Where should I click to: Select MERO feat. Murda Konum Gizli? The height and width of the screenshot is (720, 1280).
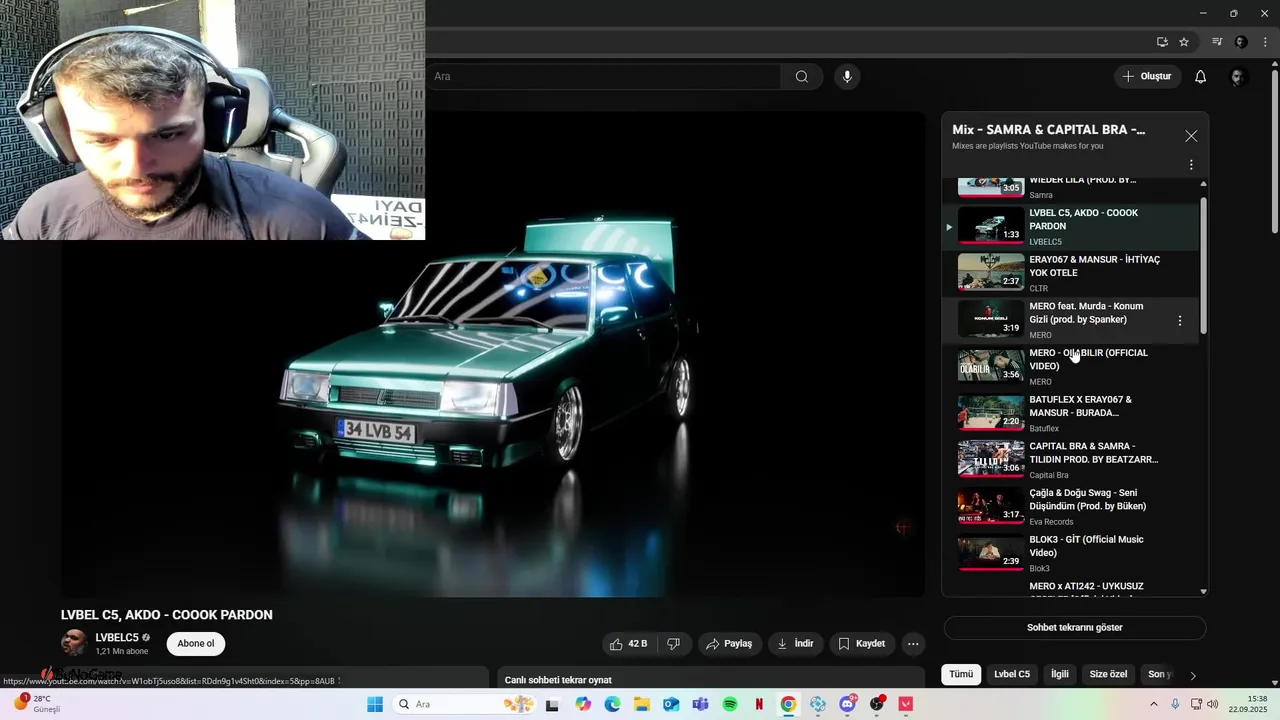point(1069,320)
